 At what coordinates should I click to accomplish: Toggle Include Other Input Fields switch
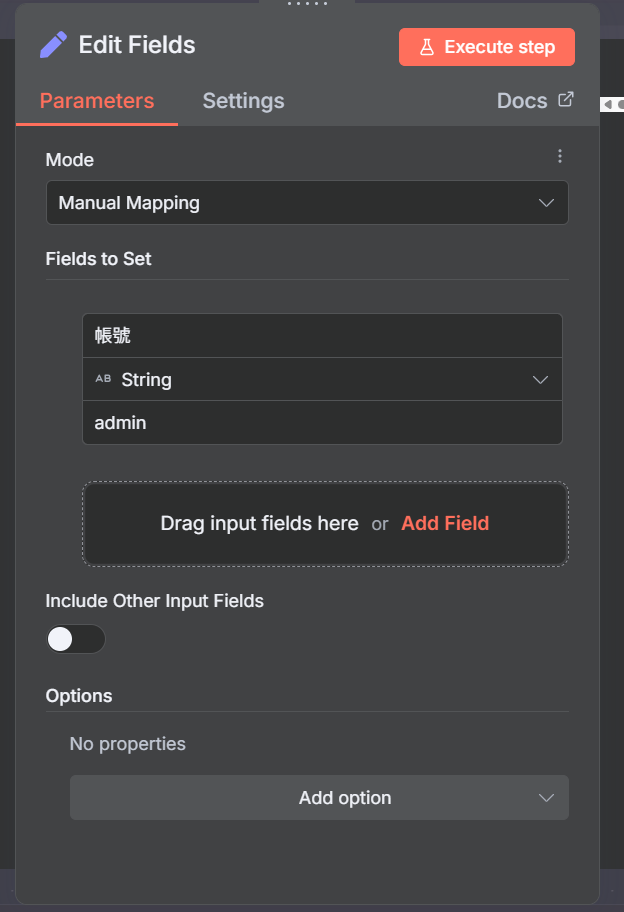(x=75, y=639)
